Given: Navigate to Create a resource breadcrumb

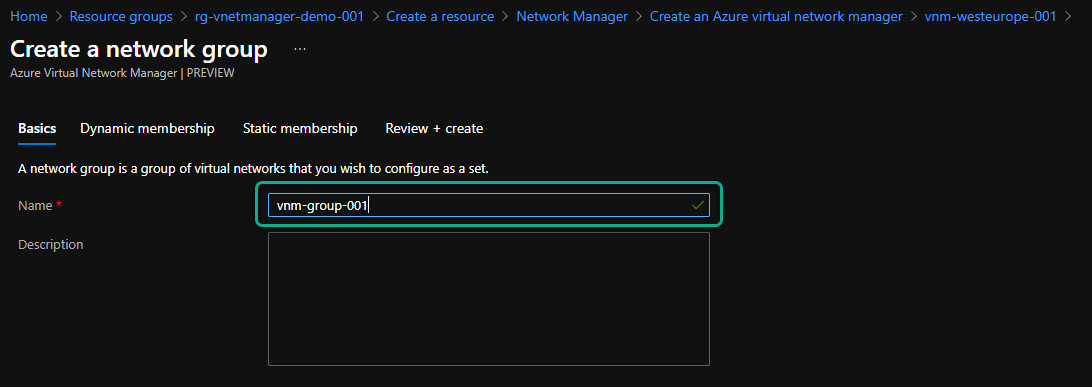Looking at the screenshot, I should [440, 17].
